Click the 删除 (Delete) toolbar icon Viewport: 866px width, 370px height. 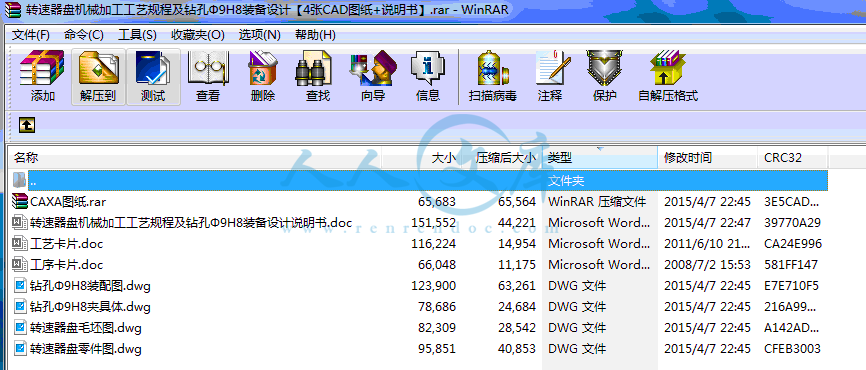point(263,68)
